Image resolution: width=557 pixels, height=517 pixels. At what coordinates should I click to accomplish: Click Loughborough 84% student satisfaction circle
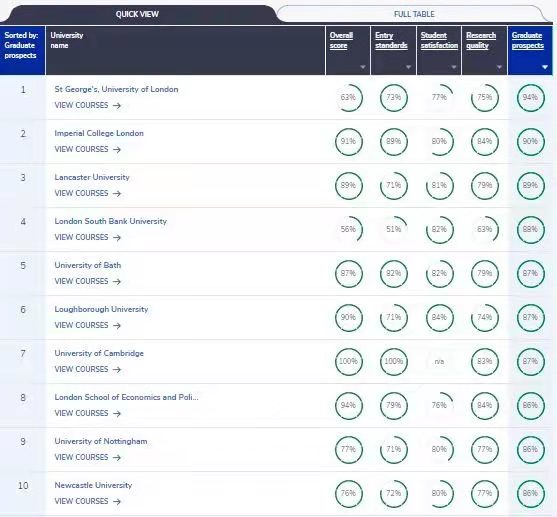(439, 318)
